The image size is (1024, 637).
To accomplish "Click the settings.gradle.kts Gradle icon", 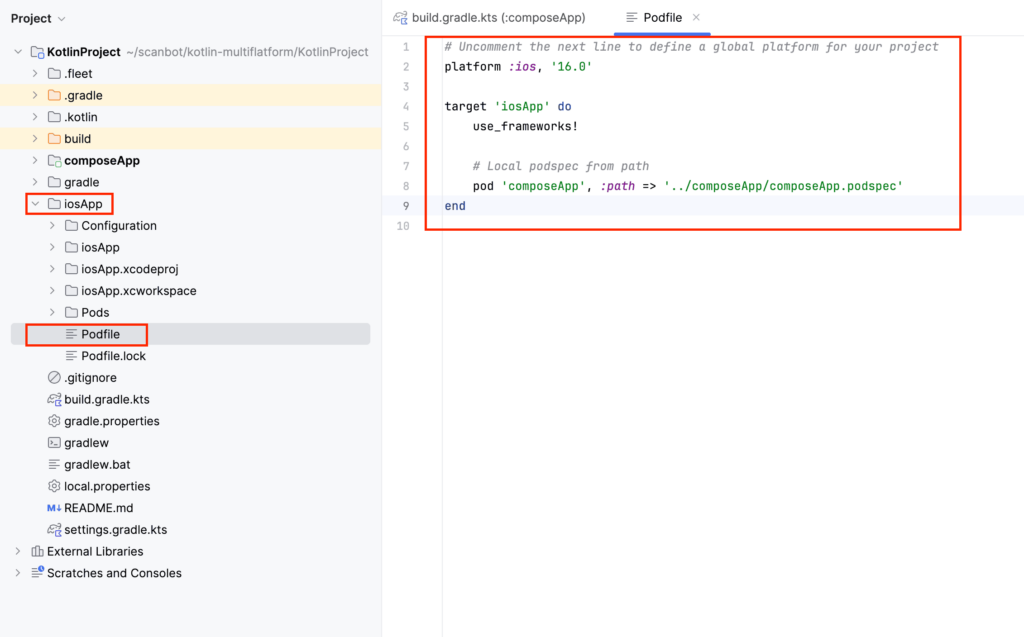I will pyautogui.click(x=54, y=529).
